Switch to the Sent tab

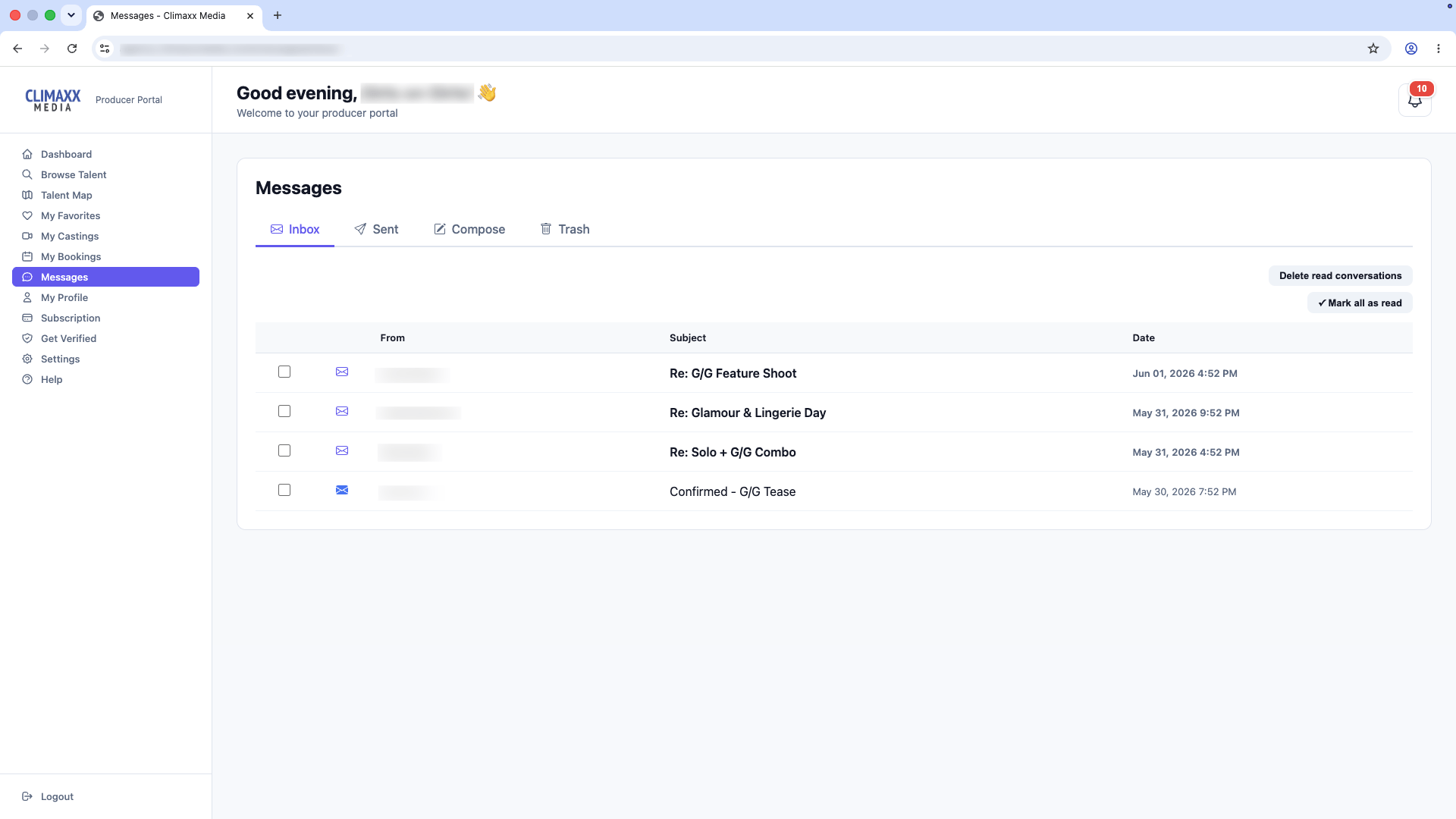[376, 229]
